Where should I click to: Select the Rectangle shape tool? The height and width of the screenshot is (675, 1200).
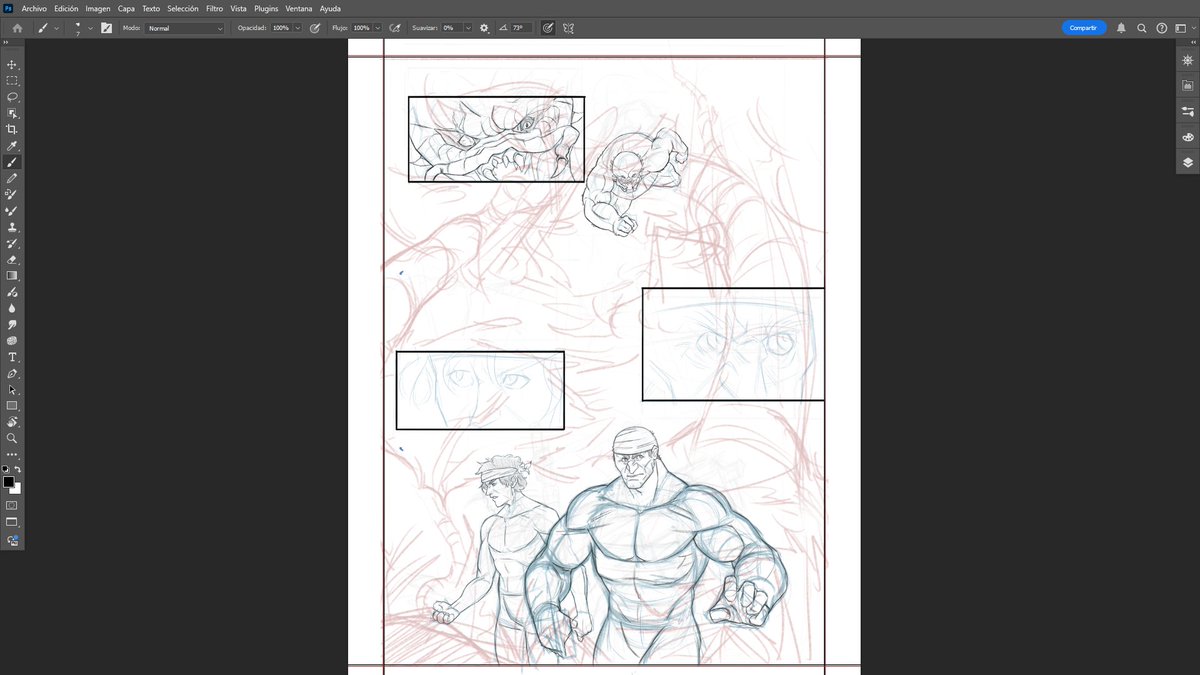pyautogui.click(x=12, y=405)
